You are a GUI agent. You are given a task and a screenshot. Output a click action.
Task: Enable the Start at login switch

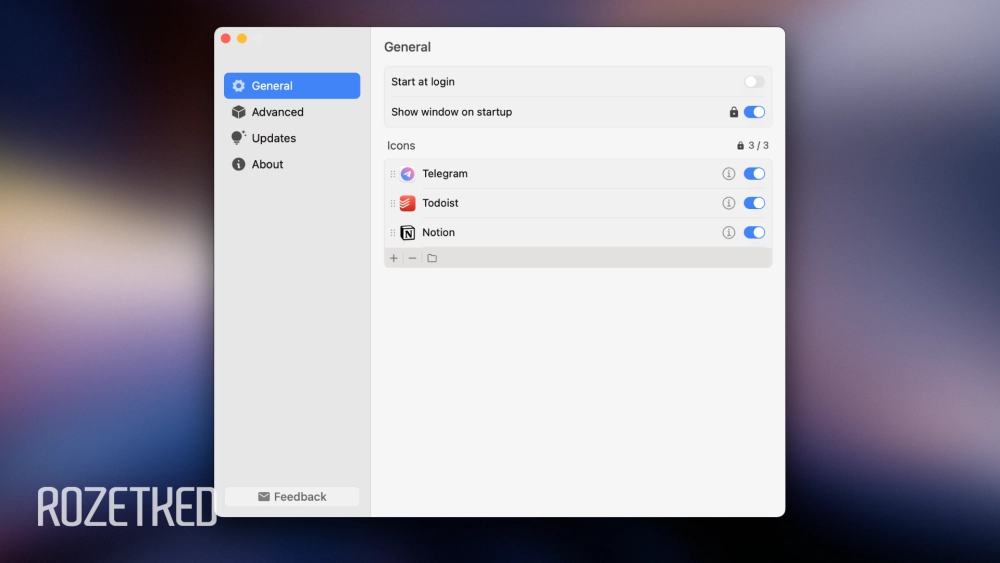point(754,82)
